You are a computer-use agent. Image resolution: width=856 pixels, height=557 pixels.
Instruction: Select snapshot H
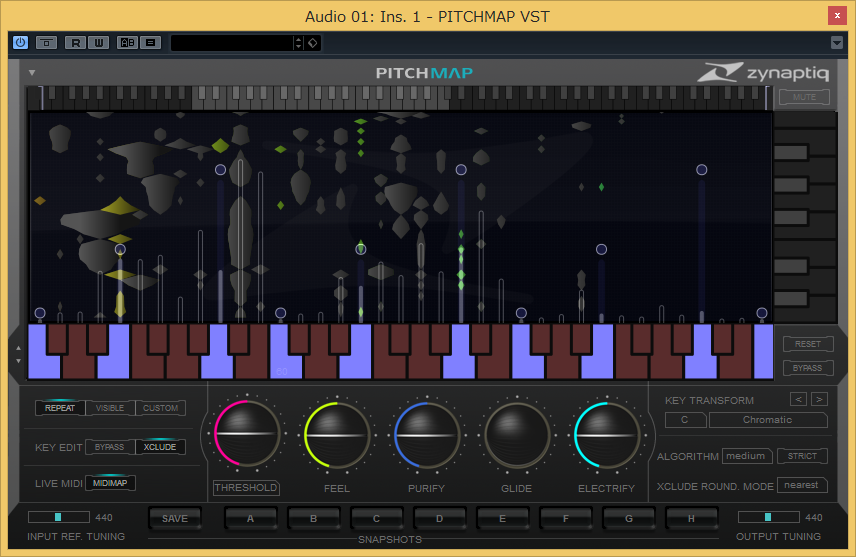[691, 518]
